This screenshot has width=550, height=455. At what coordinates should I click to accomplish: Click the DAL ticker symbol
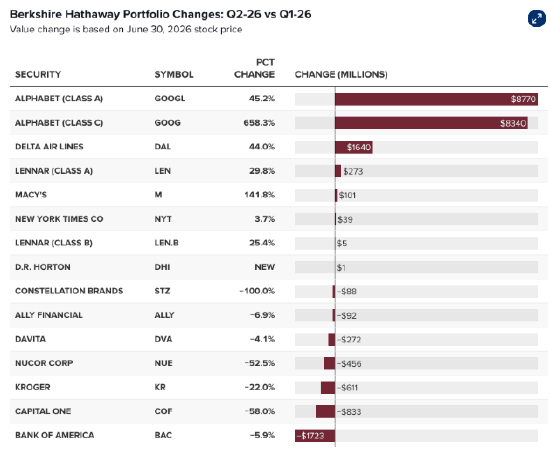tap(163, 147)
